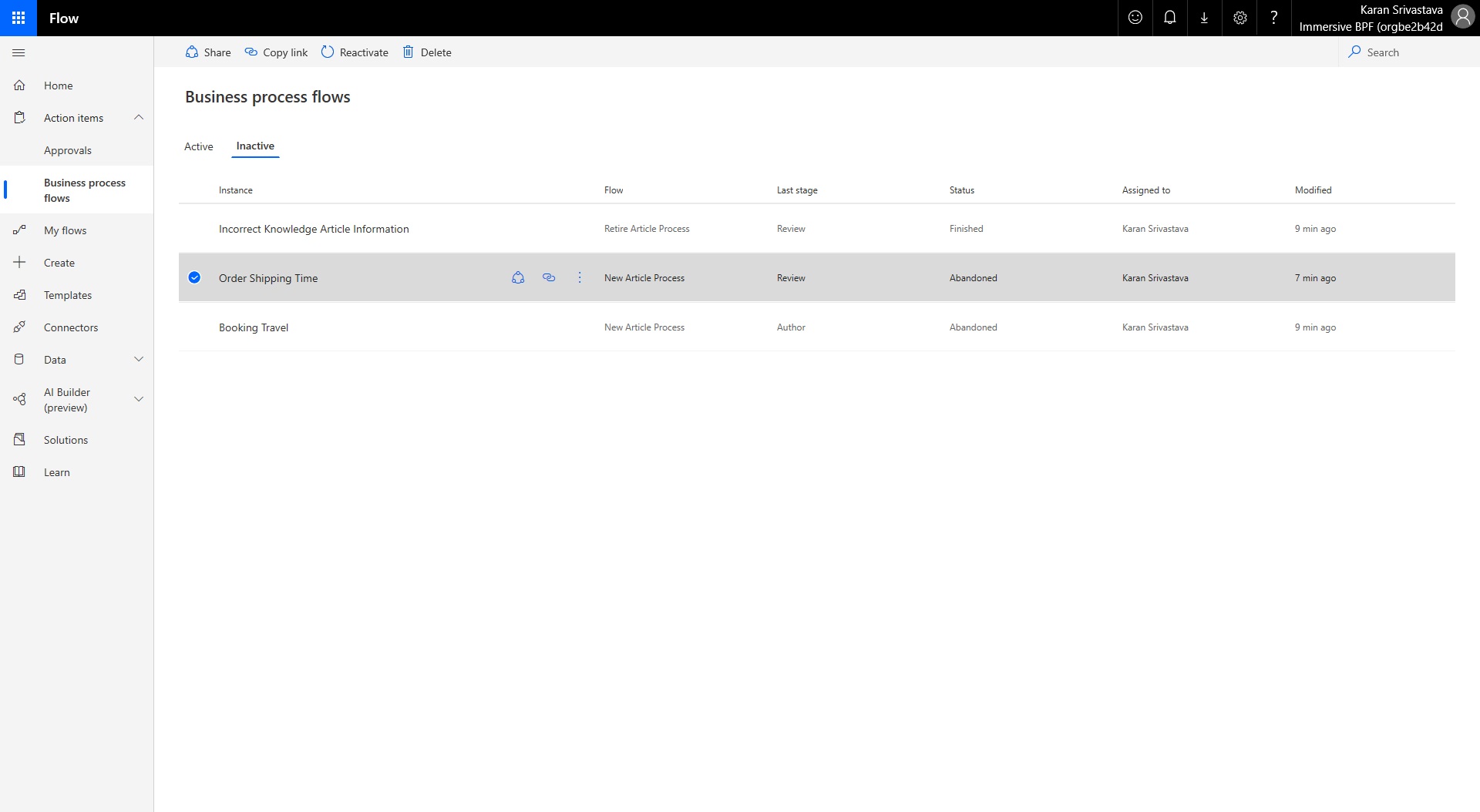
Task: Click the Home house icon
Action: (x=19, y=86)
